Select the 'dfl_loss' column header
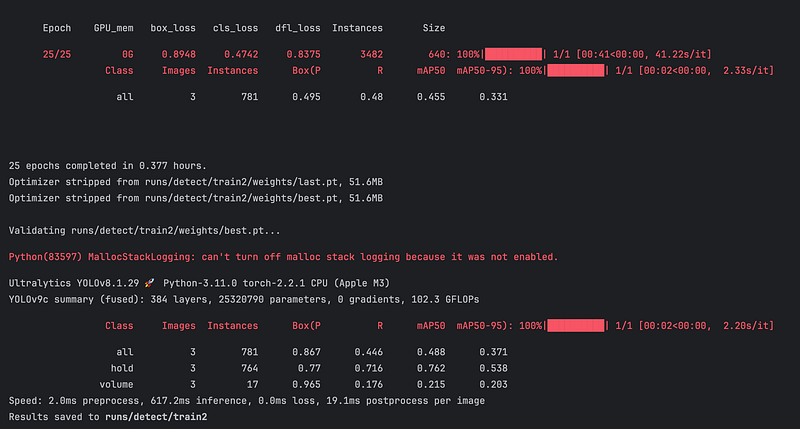The image size is (800, 429). (298, 28)
